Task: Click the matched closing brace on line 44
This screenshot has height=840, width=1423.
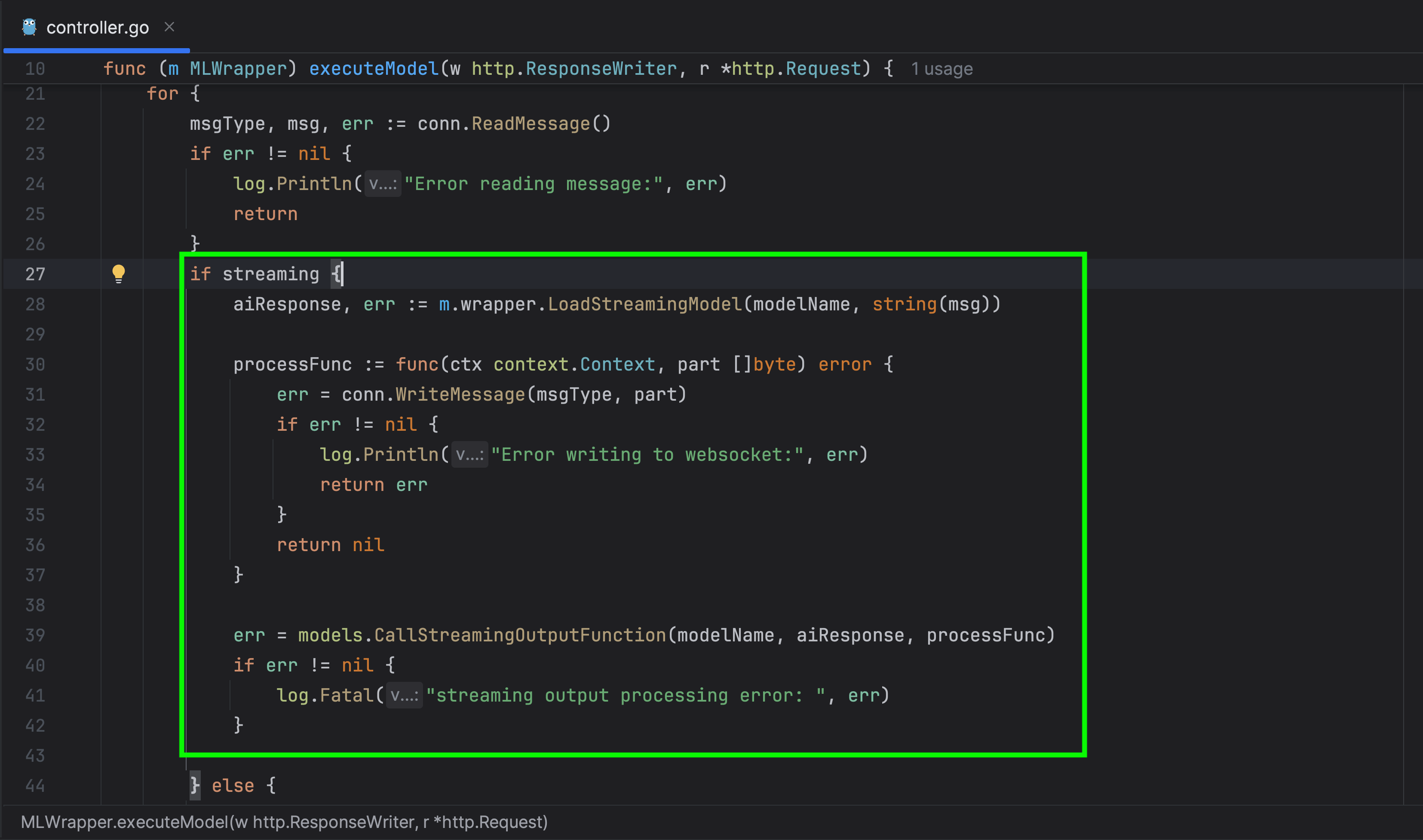Action: (195, 786)
